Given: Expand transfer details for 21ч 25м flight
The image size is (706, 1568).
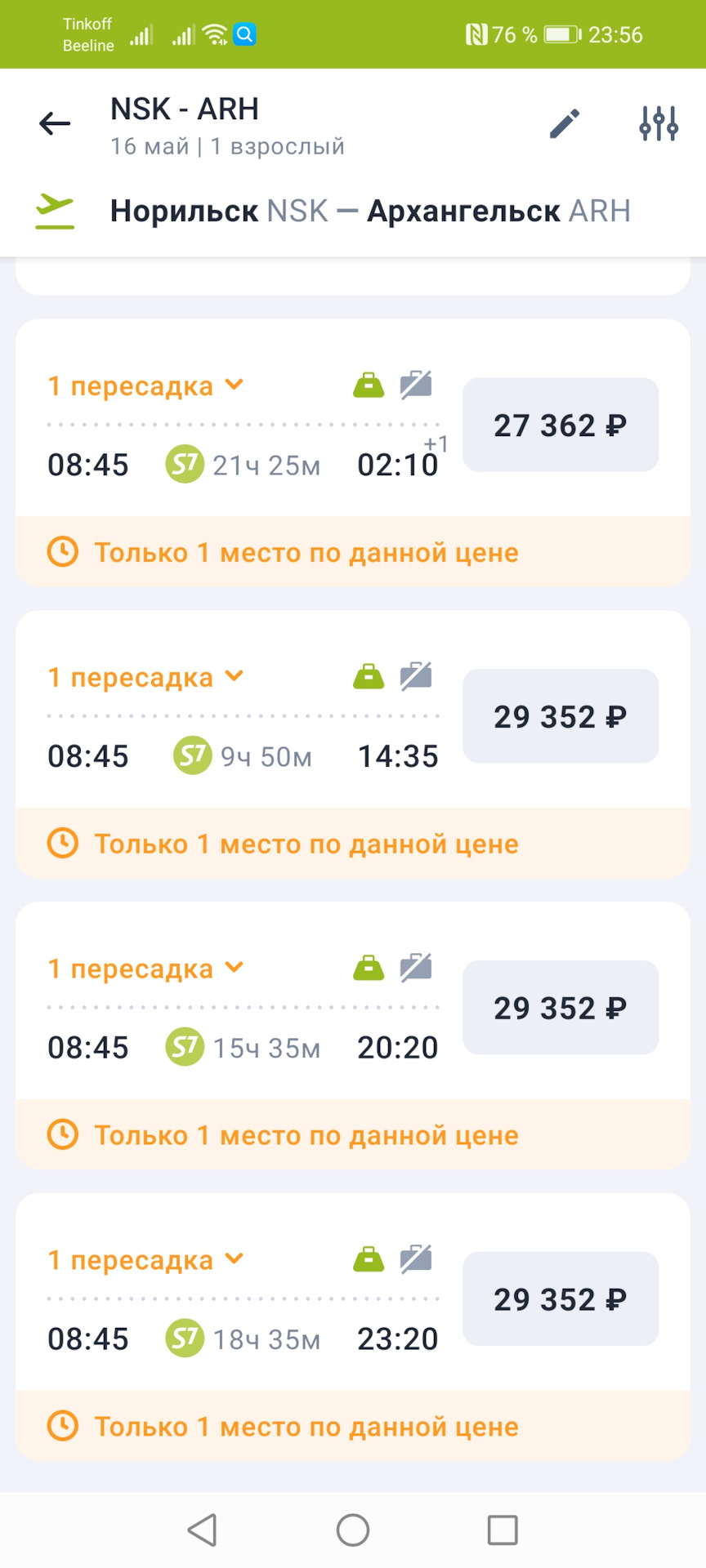Looking at the screenshot, I should click(145, 385).
